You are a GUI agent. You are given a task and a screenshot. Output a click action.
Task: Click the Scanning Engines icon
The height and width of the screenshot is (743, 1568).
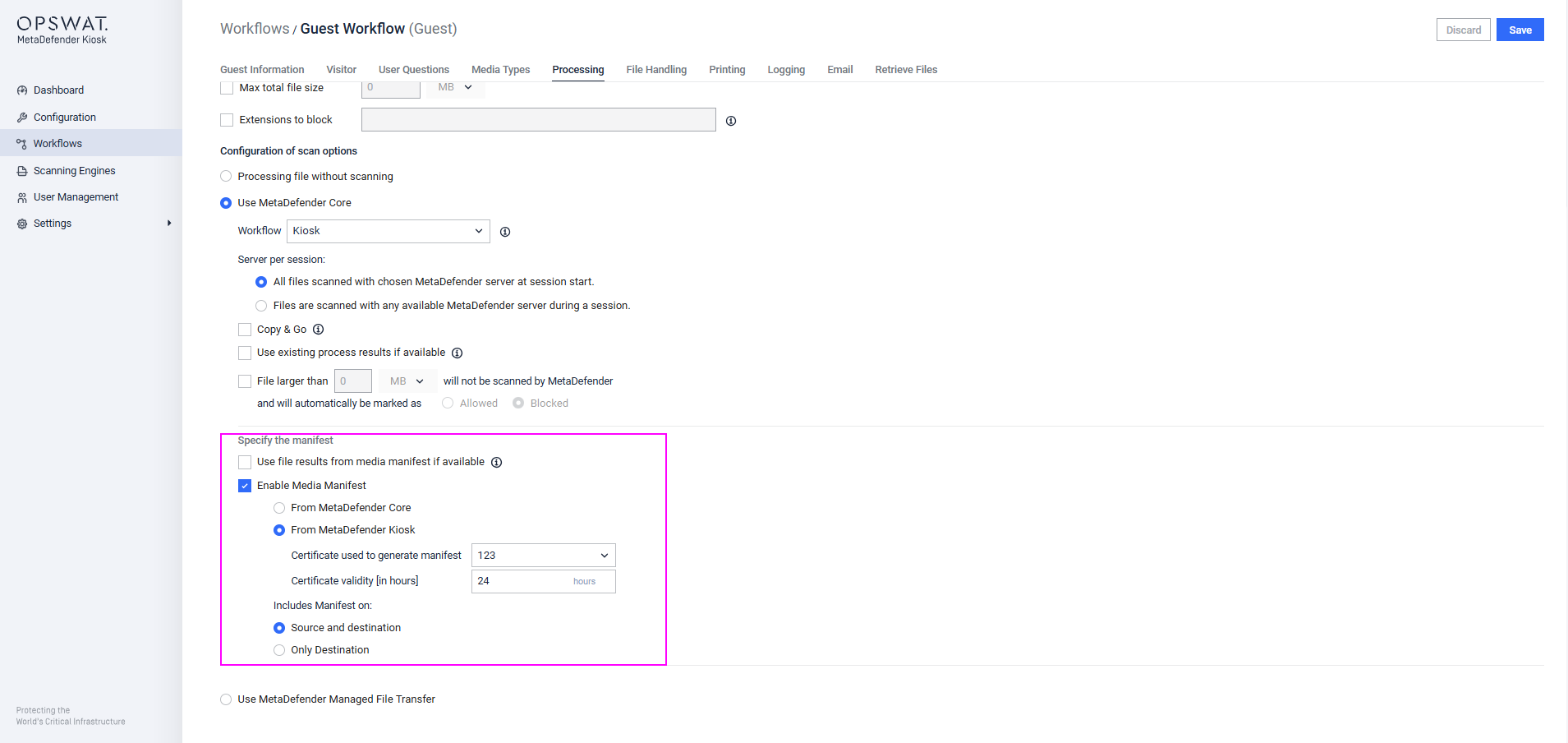pos(22,171)
